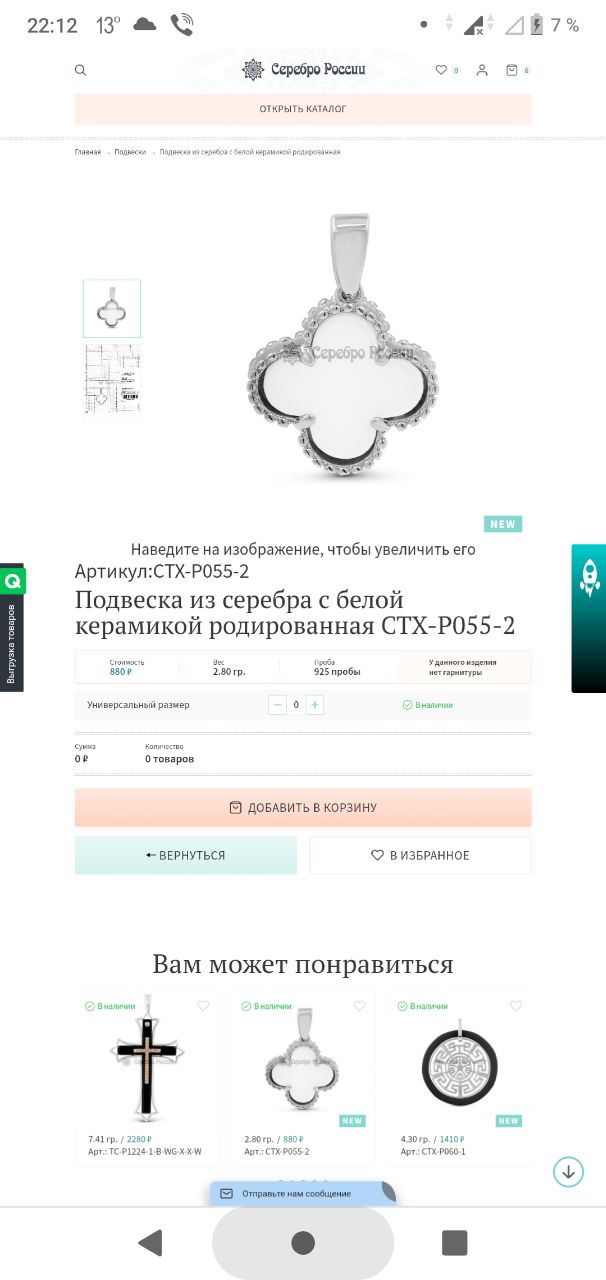
Task: Open the user account icon
Action: (482, 70)
